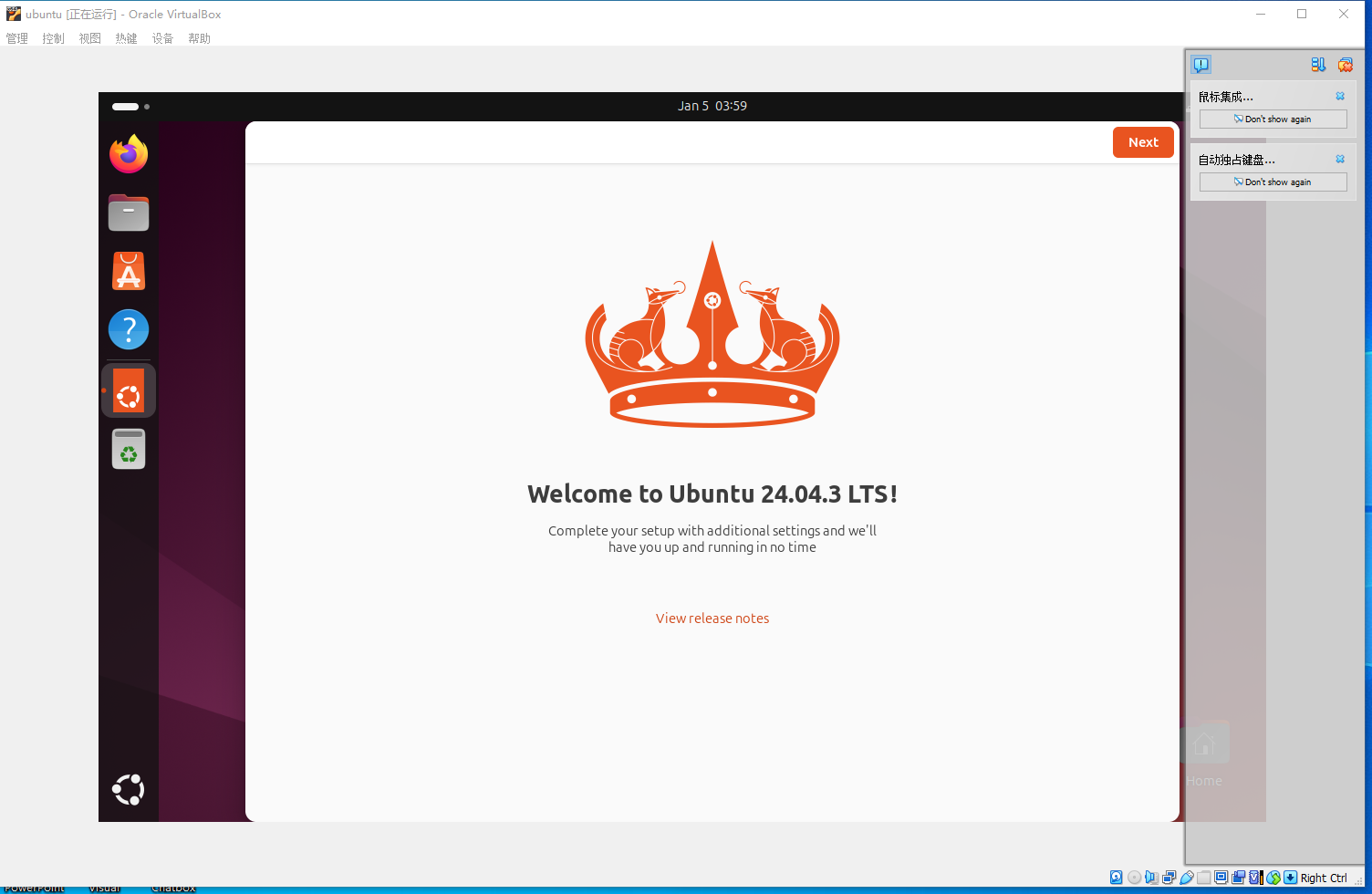The height and width of the screenshot is (894, 1372).
Task: Open the Help question-mark icon
Action: (x=129, y=329)
